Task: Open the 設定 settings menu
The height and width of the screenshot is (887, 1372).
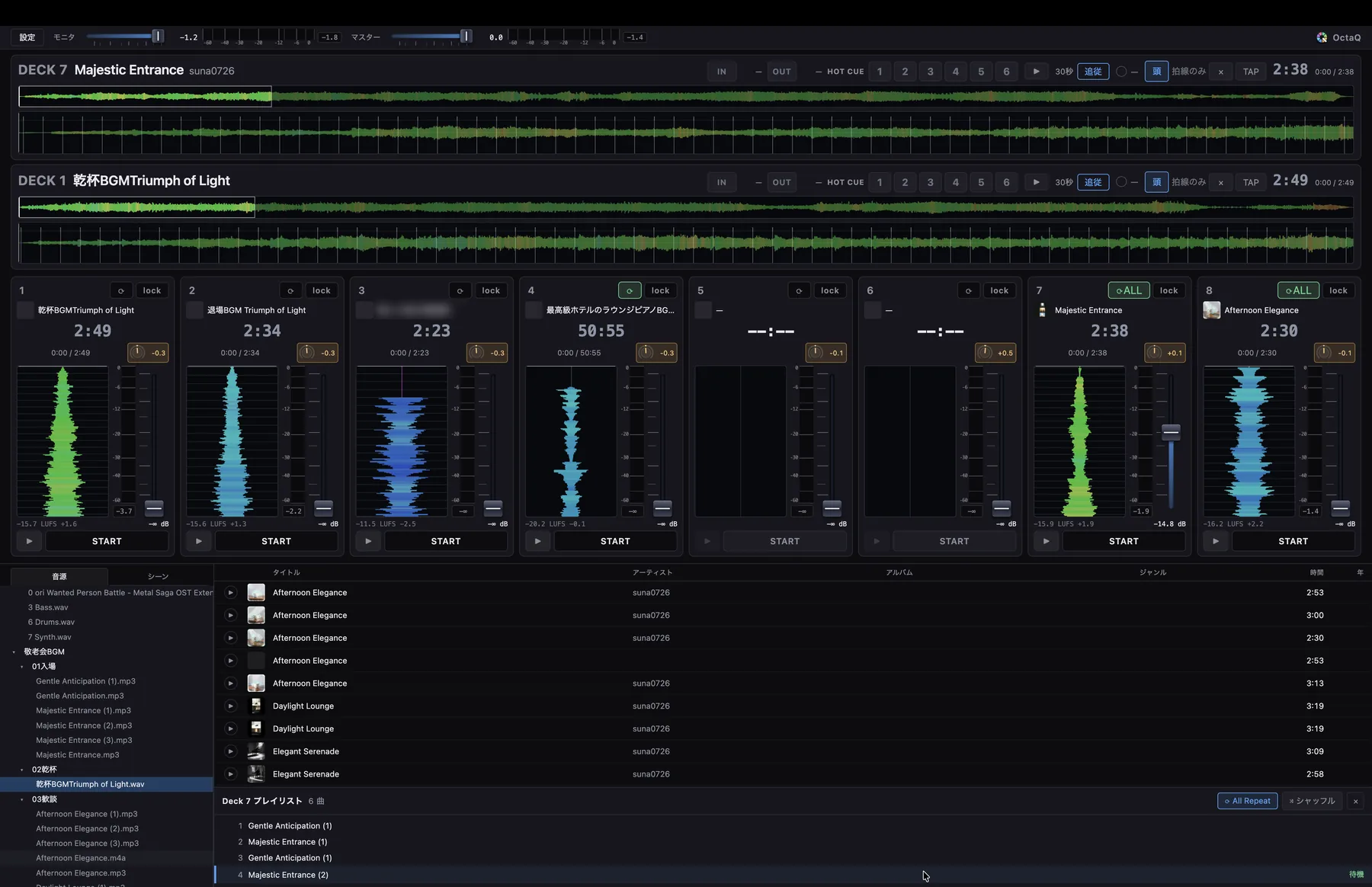Action: point(27,37)
